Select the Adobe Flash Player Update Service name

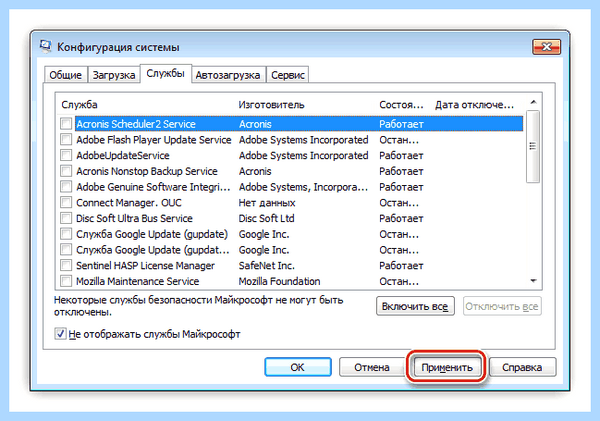click(x=153, y=140)
